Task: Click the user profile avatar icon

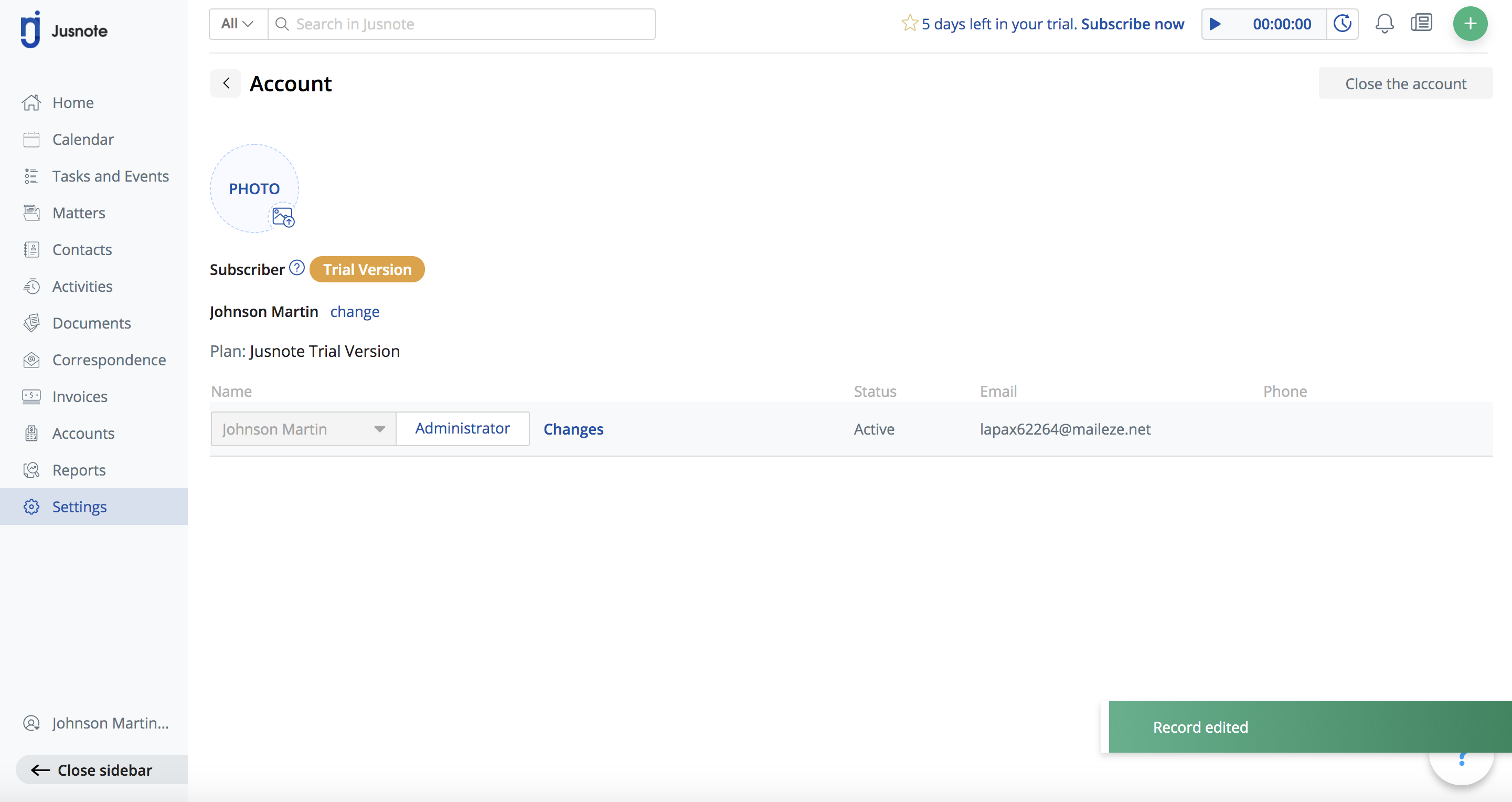Action: (x=31, y=723)
